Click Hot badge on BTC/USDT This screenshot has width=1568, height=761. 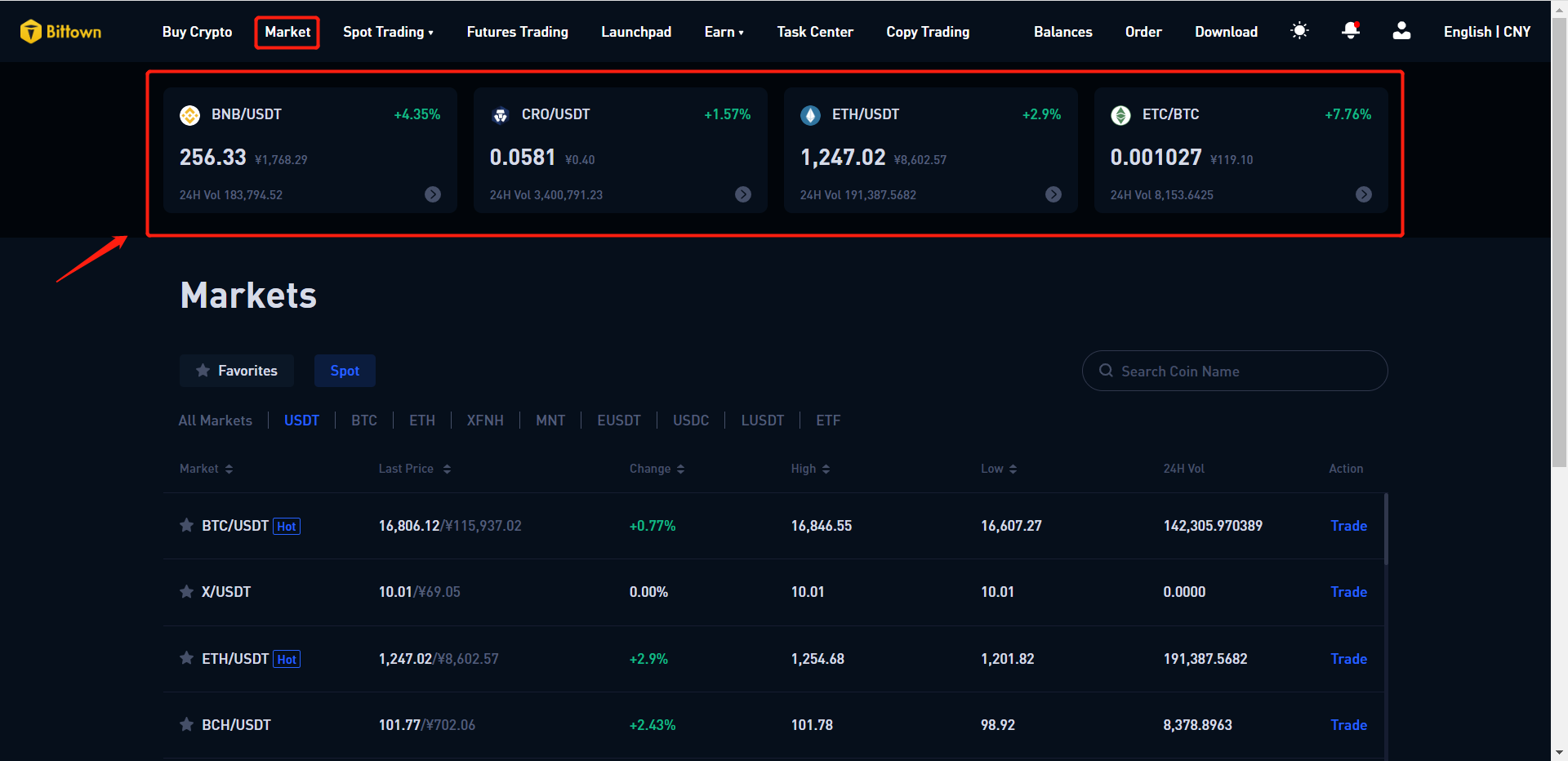287,527
